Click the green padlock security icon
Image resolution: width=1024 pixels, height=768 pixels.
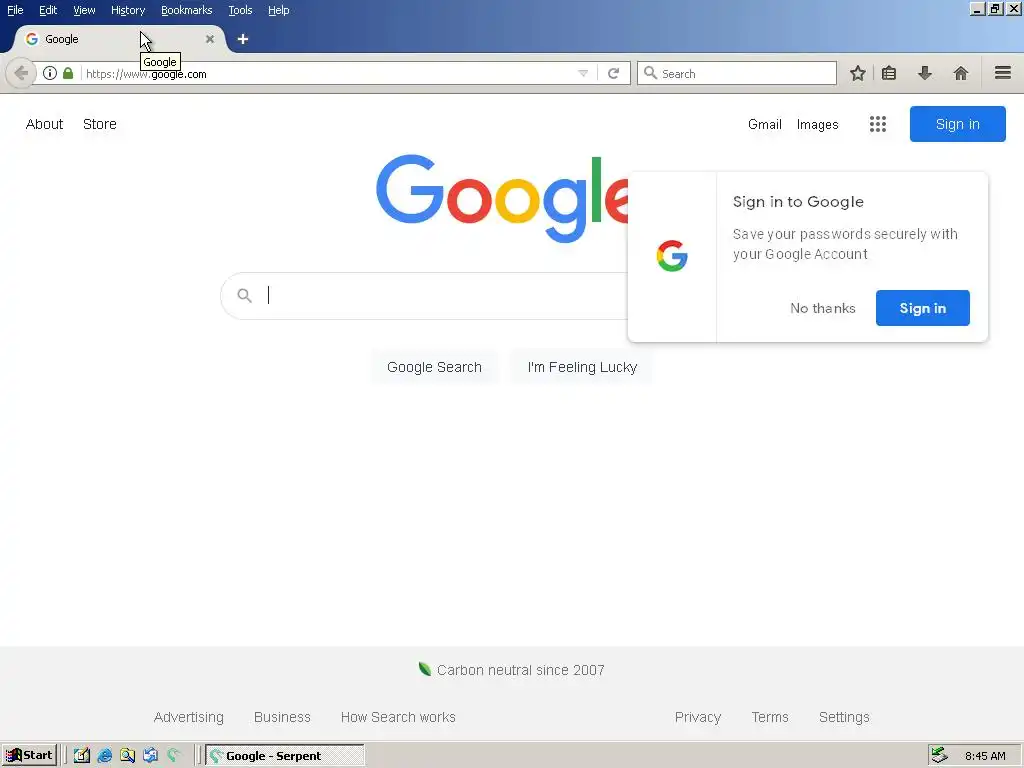[68, 73]
